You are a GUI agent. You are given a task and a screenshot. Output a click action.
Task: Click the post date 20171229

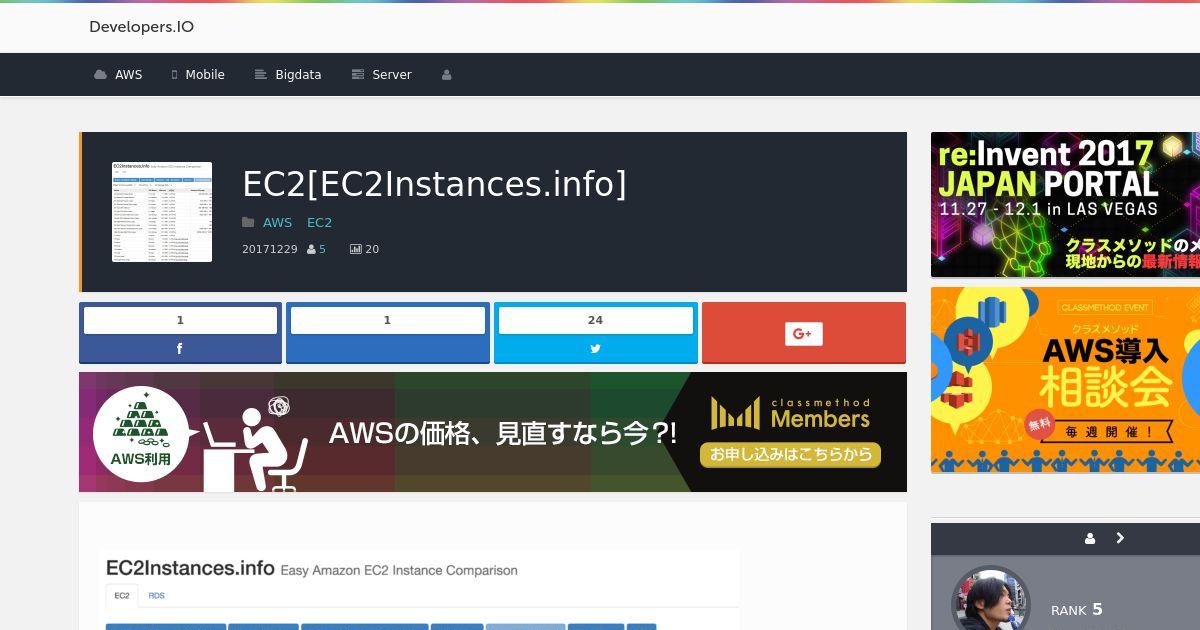coord(270,249)
